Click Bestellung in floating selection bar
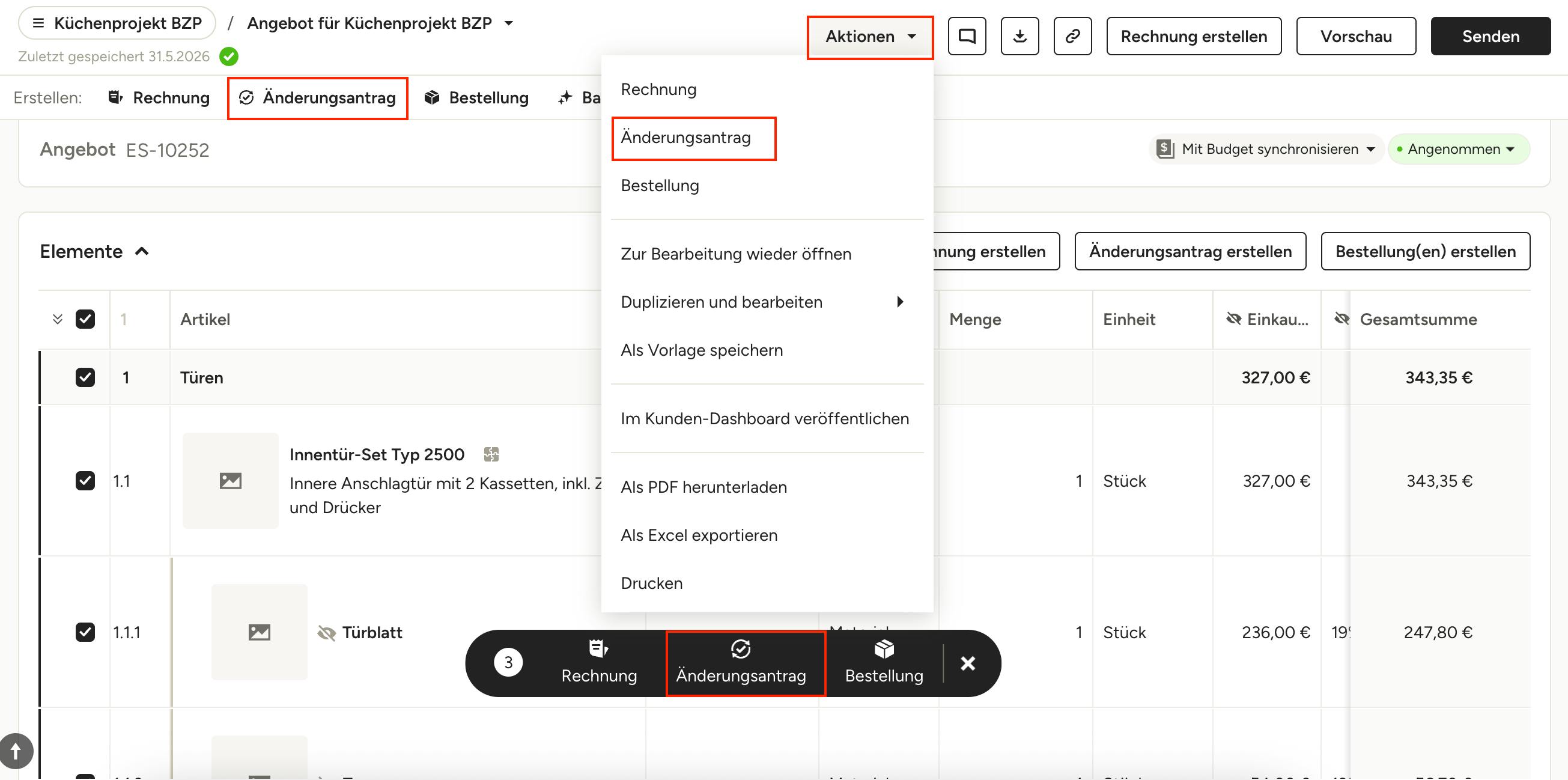The height and width of the screenshot is (780, 1568). [884, 663]
